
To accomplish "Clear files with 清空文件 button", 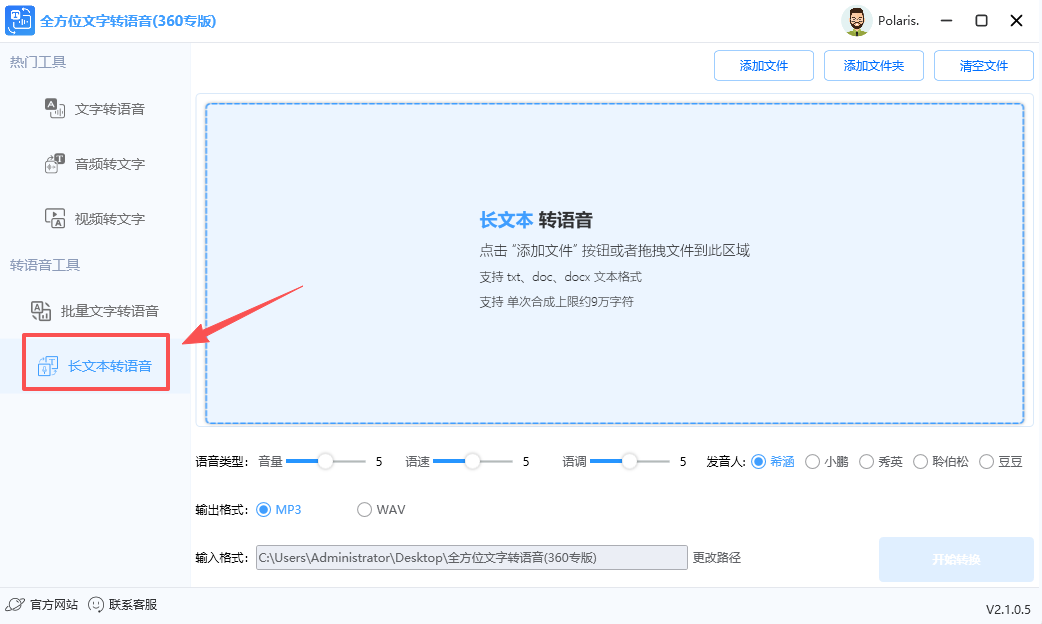I will pos(983,65).
